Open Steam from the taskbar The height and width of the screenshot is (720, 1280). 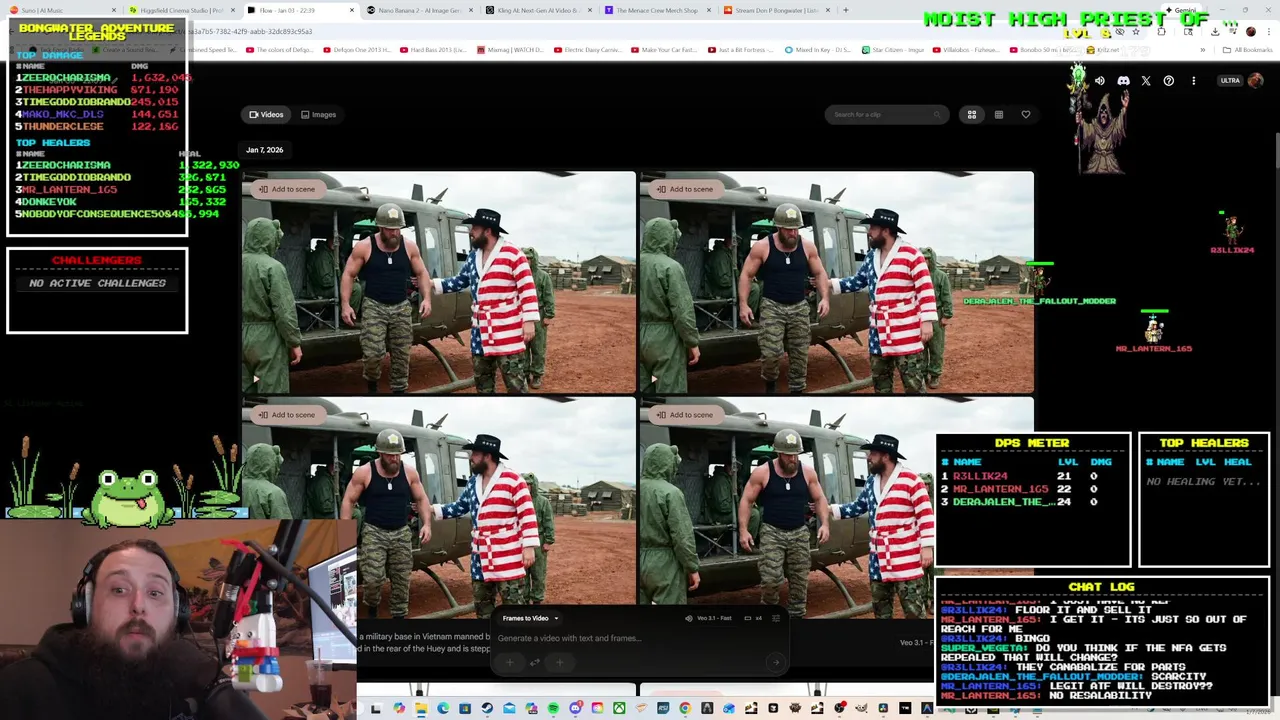[x=487, y=709]
